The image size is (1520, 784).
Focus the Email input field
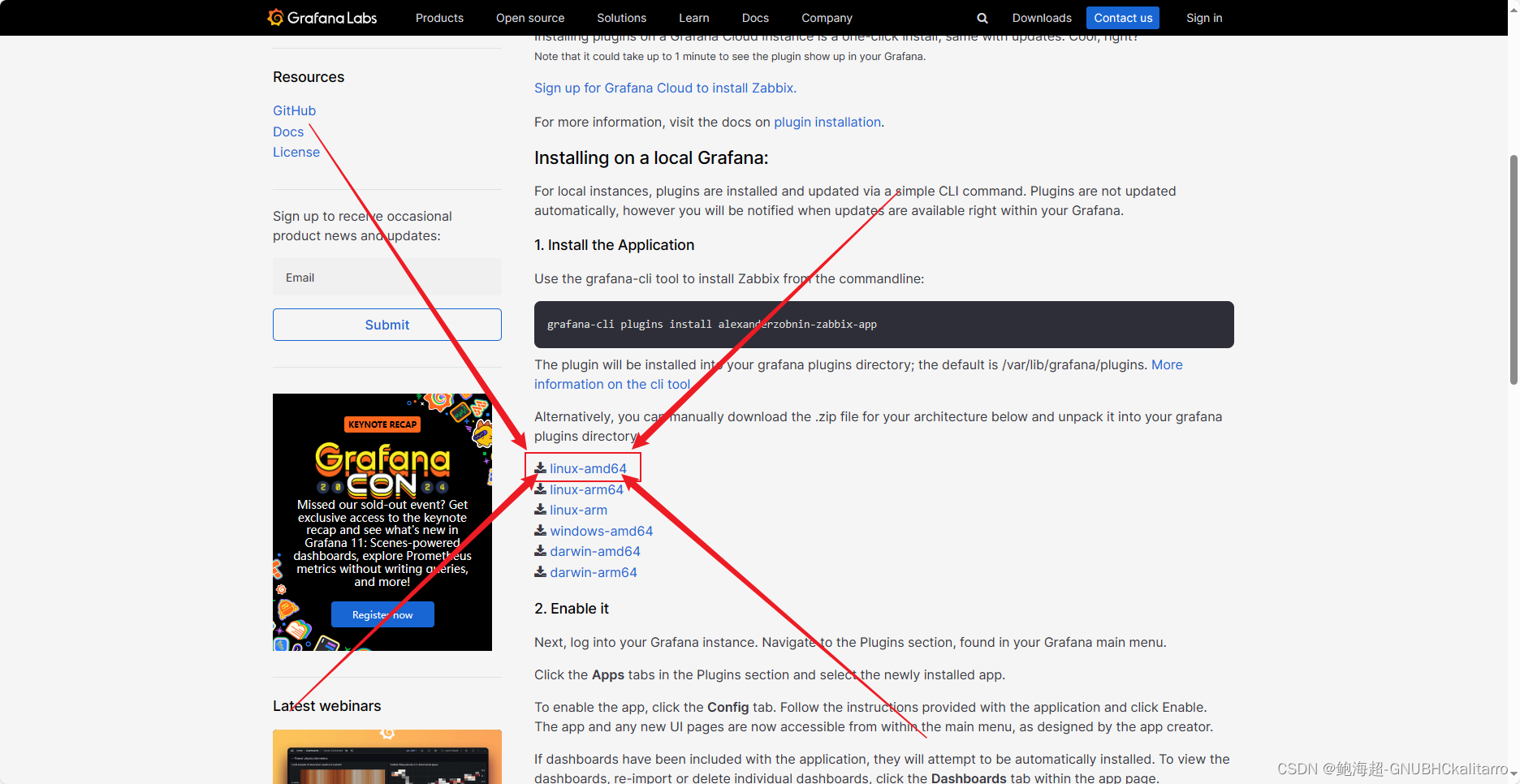pos(387,278)
